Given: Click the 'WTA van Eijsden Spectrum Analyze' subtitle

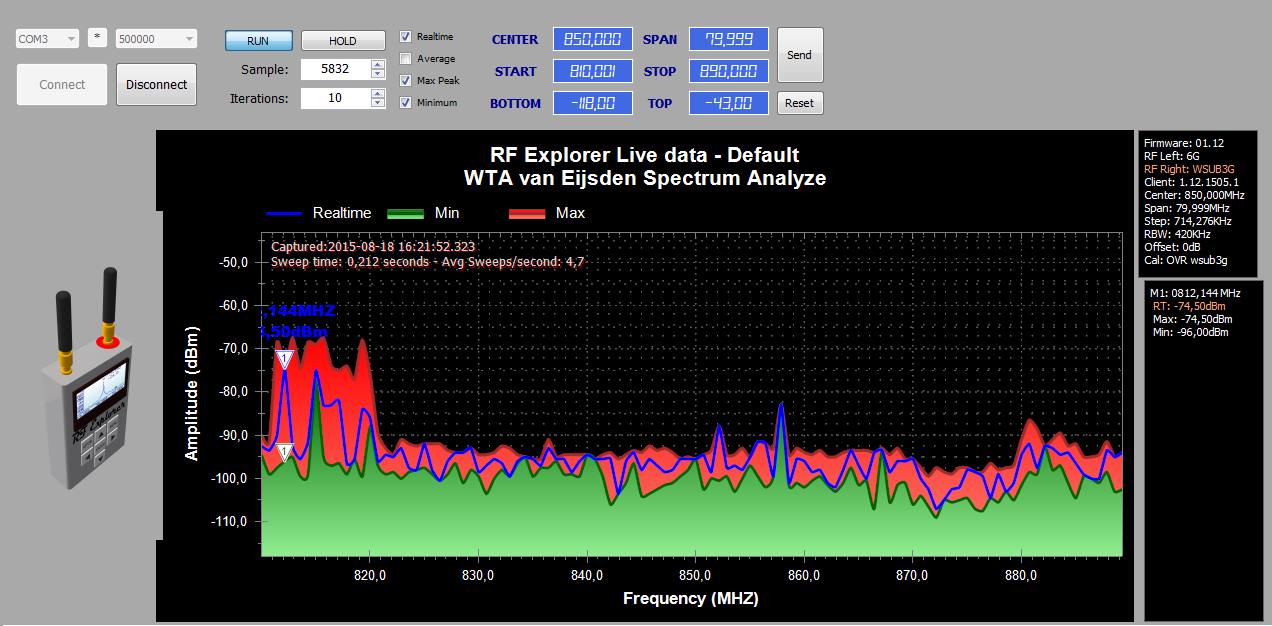Looking at the screenshot, I should (644, 178).
